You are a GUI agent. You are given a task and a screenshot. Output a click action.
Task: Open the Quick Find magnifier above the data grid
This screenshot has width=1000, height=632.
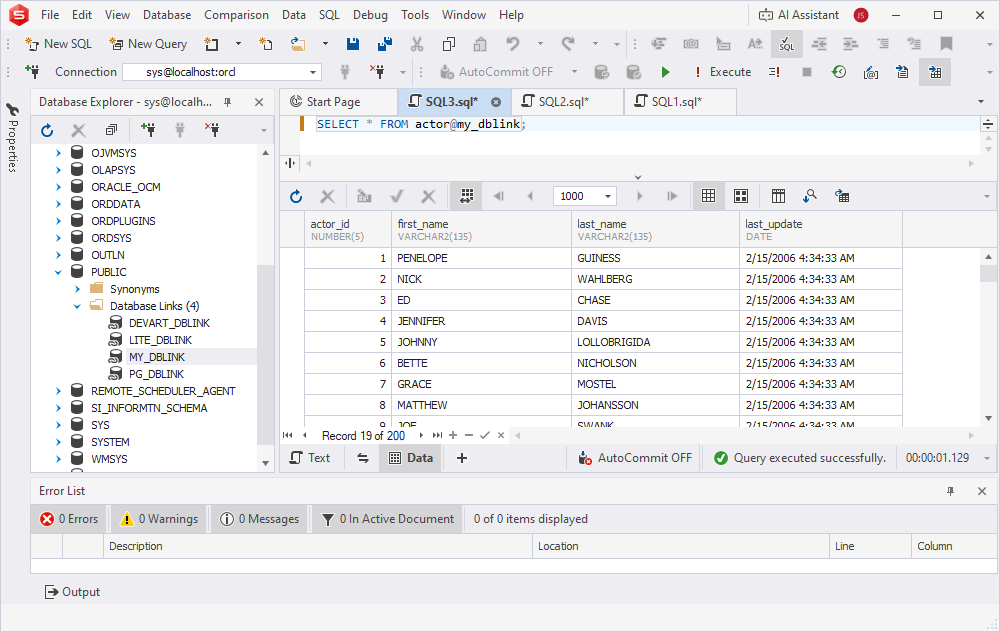point(812,196)
